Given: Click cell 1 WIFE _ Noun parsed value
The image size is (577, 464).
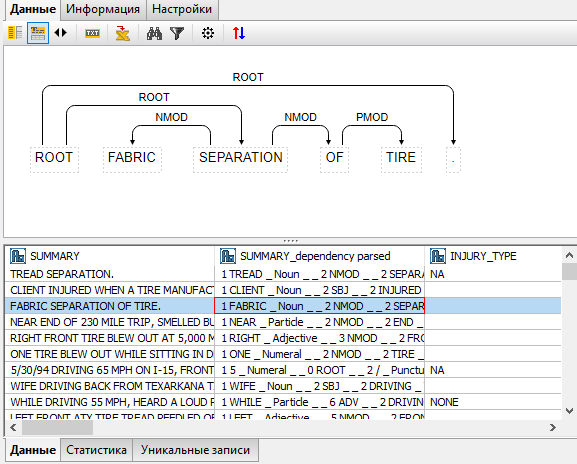Looking at the screenshot, I should [319, 386].
